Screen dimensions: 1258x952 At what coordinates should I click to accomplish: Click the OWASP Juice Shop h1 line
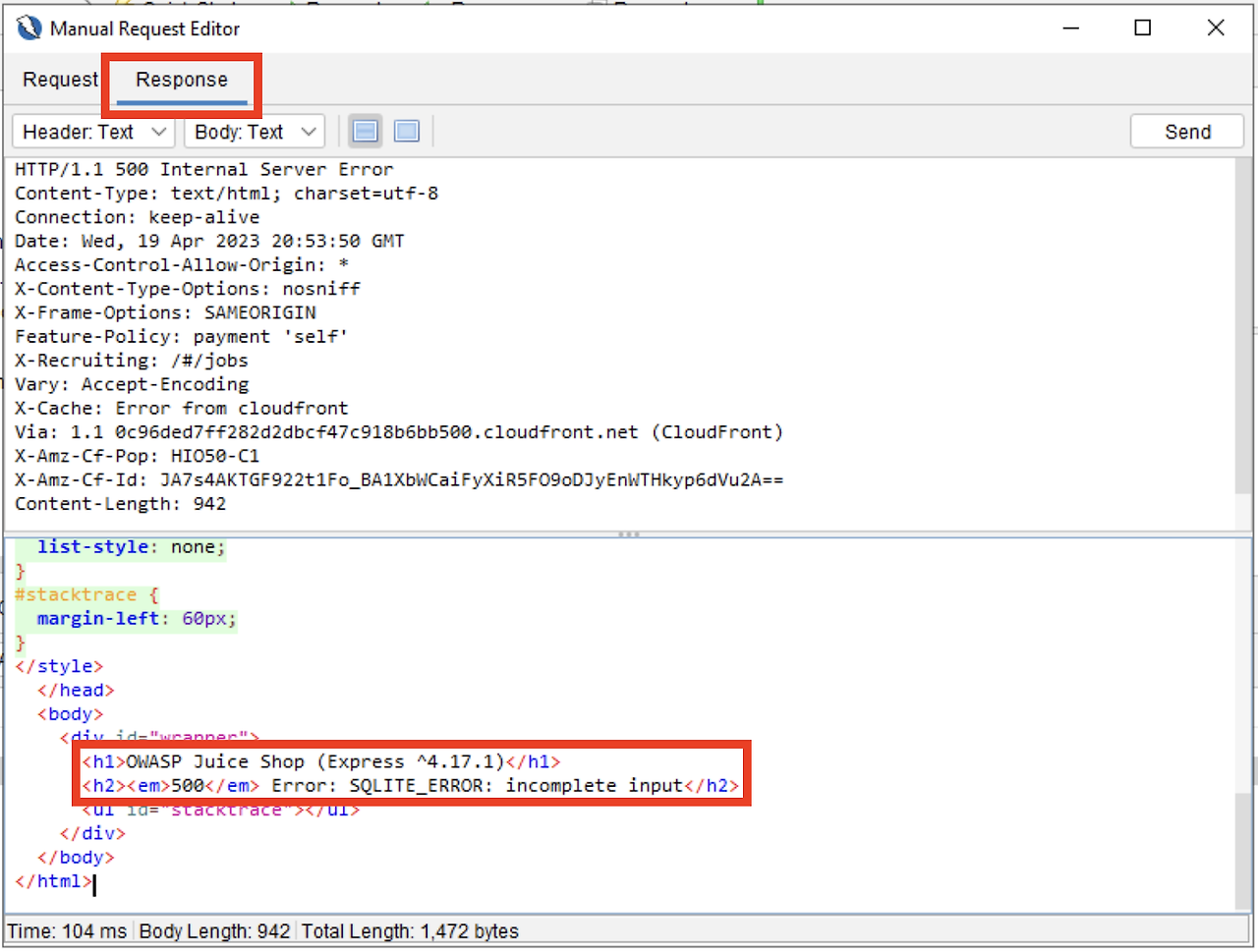point(321,761)
